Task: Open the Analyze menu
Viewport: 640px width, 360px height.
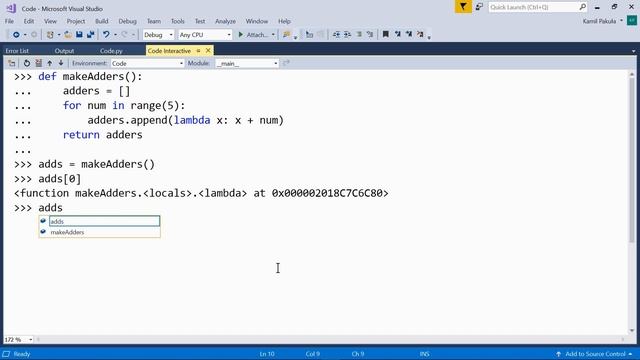Action: click(225, 21)
